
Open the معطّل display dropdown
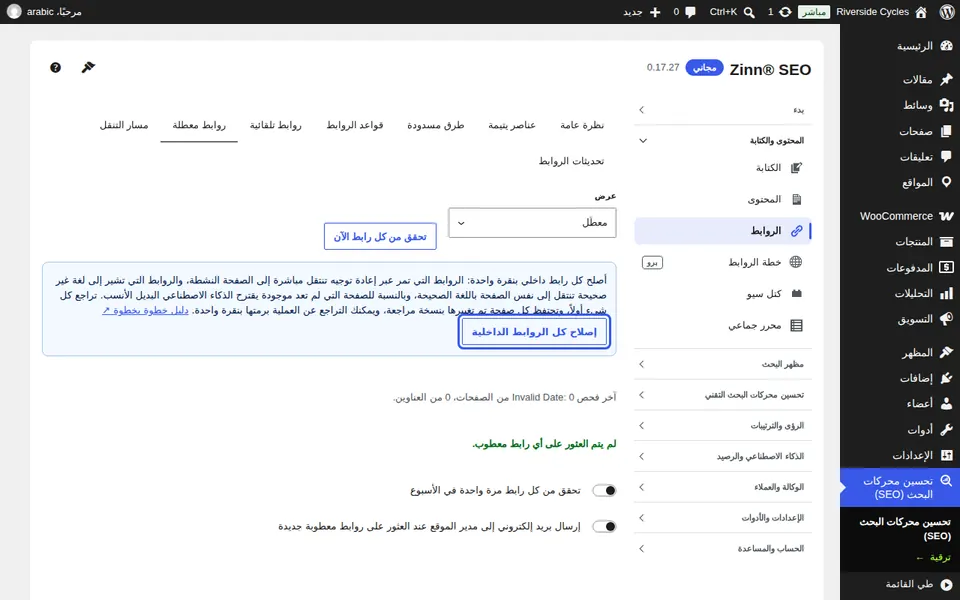[532, 223]
